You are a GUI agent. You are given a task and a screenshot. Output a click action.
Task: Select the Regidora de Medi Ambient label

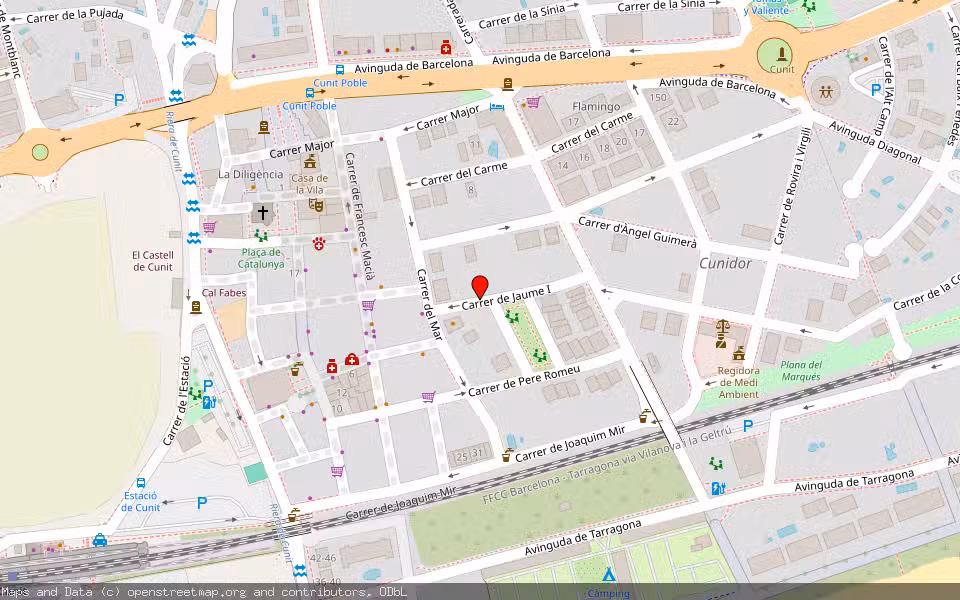[738, 383]
